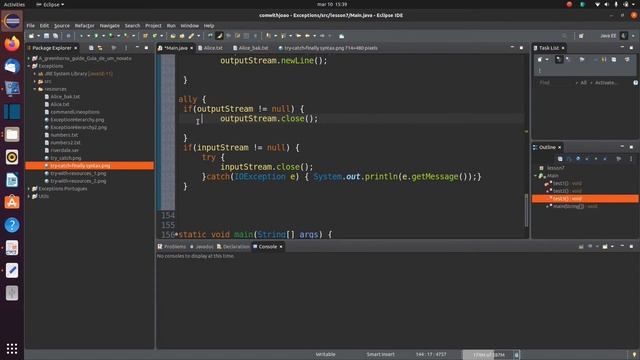Click the Open Perspective icon
This screenshot has width=640, height=360.
coord(581,36)
